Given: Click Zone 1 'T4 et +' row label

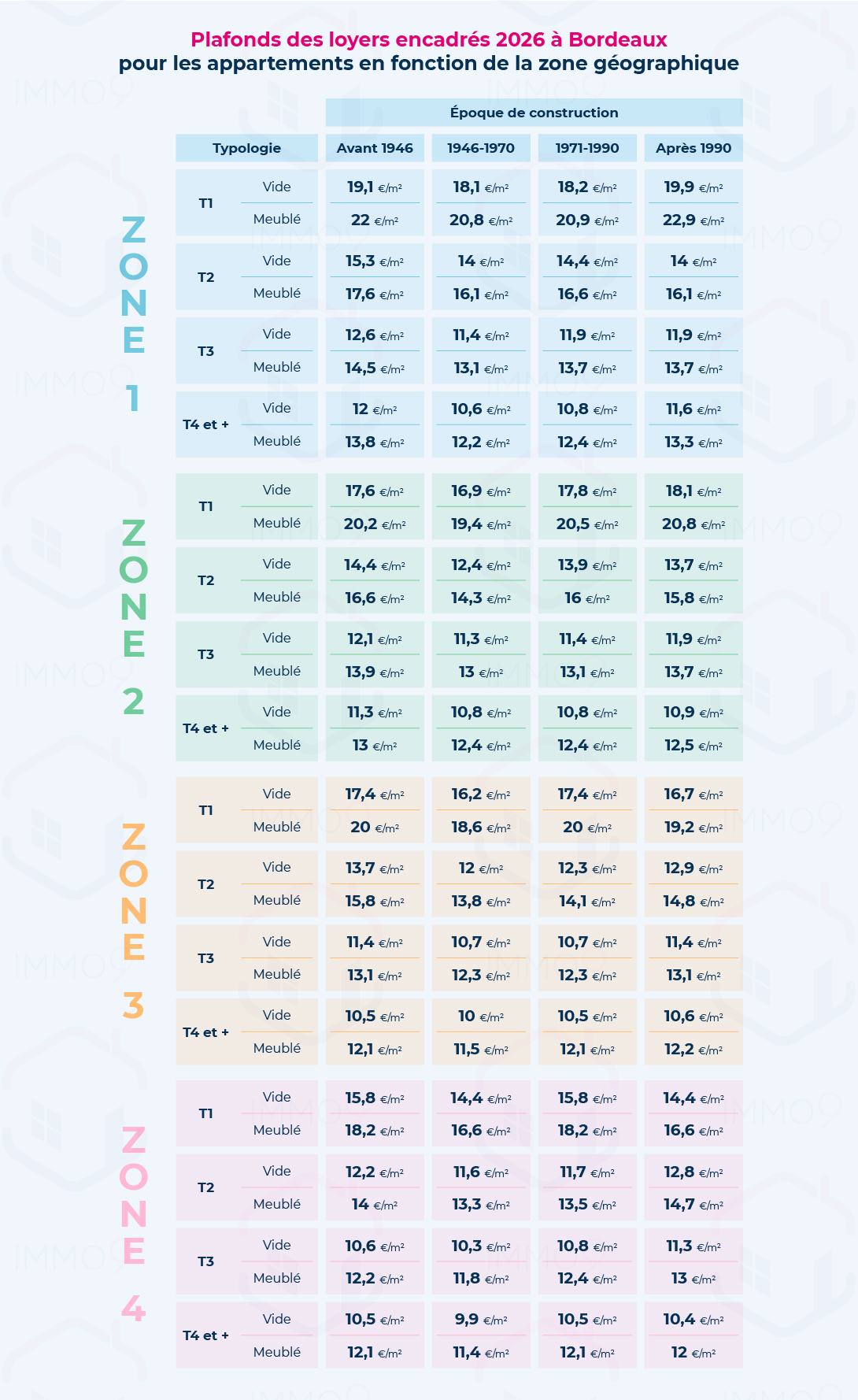Looking at the screenshot, I should pyautogui.click(x=206, y=424).
